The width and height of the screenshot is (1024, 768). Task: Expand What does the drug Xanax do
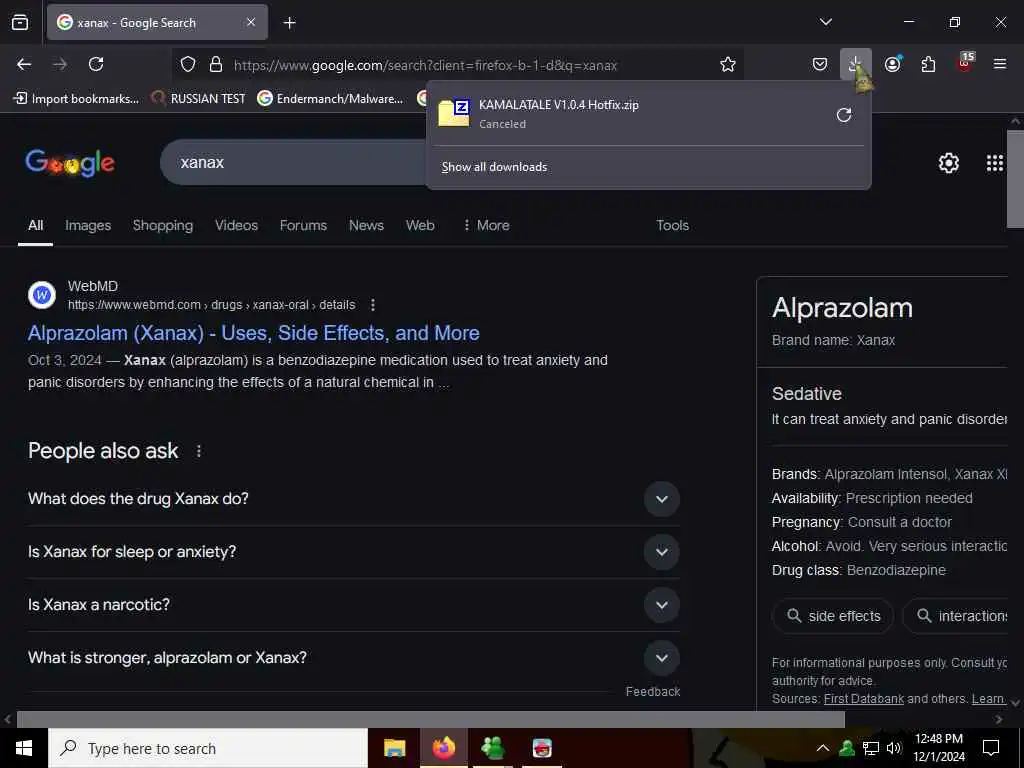click(x=353, y=499)
